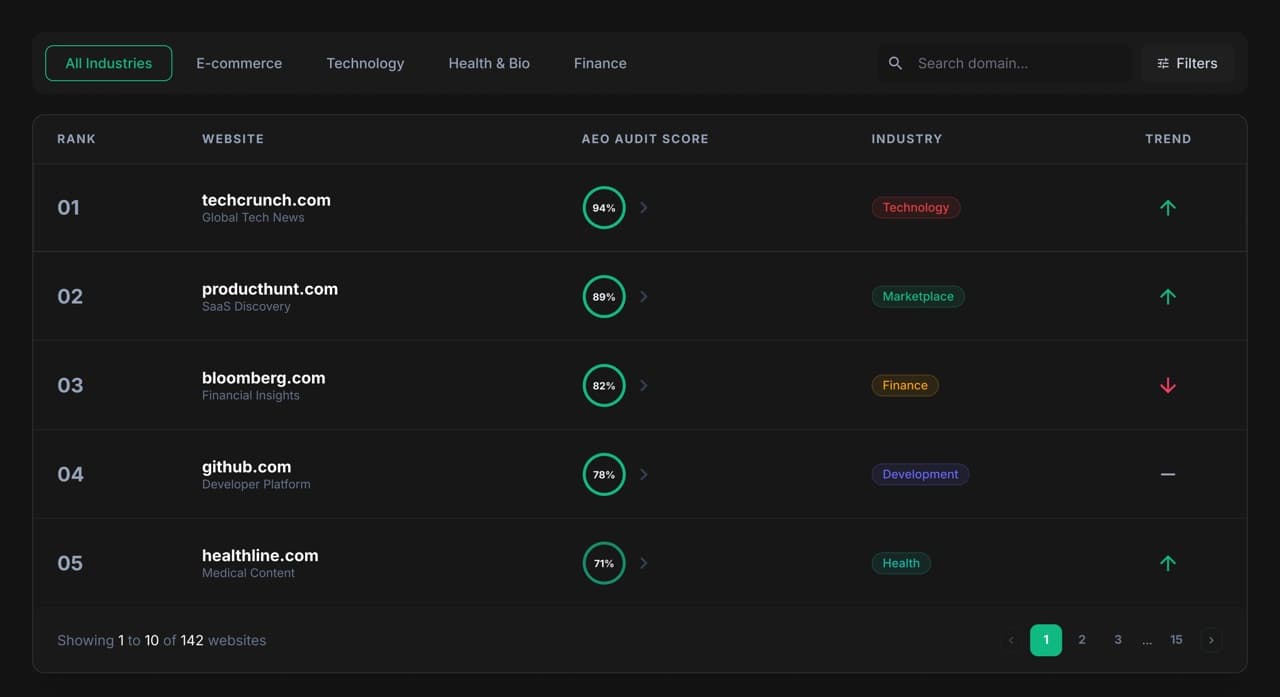Select the Health & Bio filter tab
Viewport: 1280px width, 697px height.
pyautogui.click(x=489, y=62)
